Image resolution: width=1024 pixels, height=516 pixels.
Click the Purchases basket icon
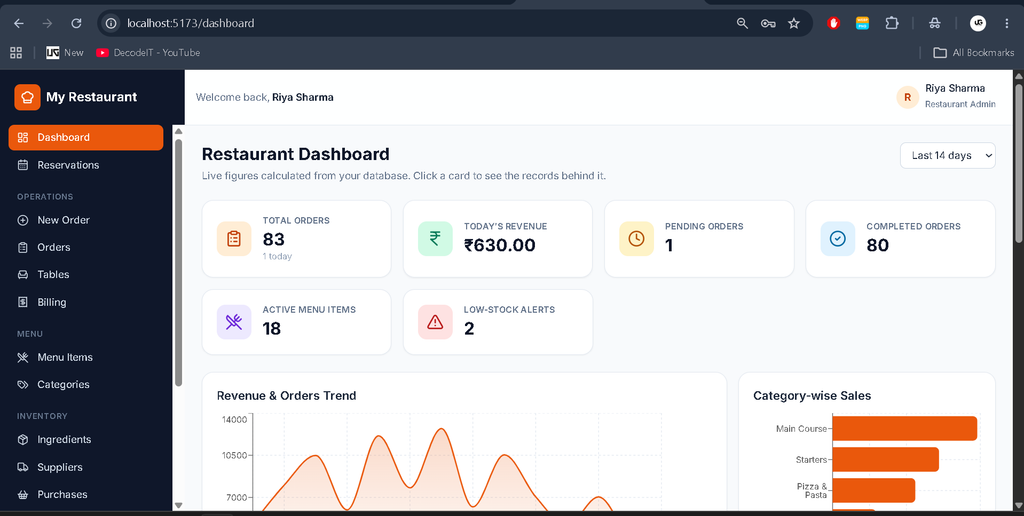23,494
